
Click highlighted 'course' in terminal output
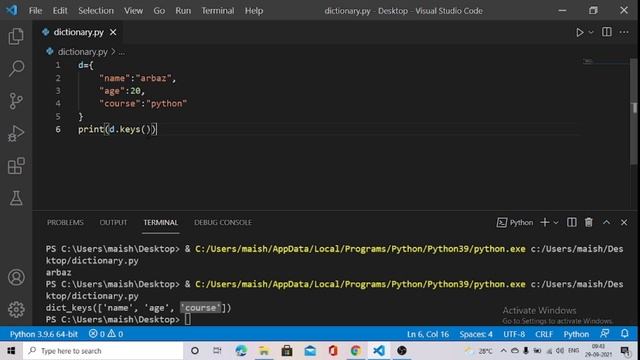pyautogui.click(x=201, y=308)
